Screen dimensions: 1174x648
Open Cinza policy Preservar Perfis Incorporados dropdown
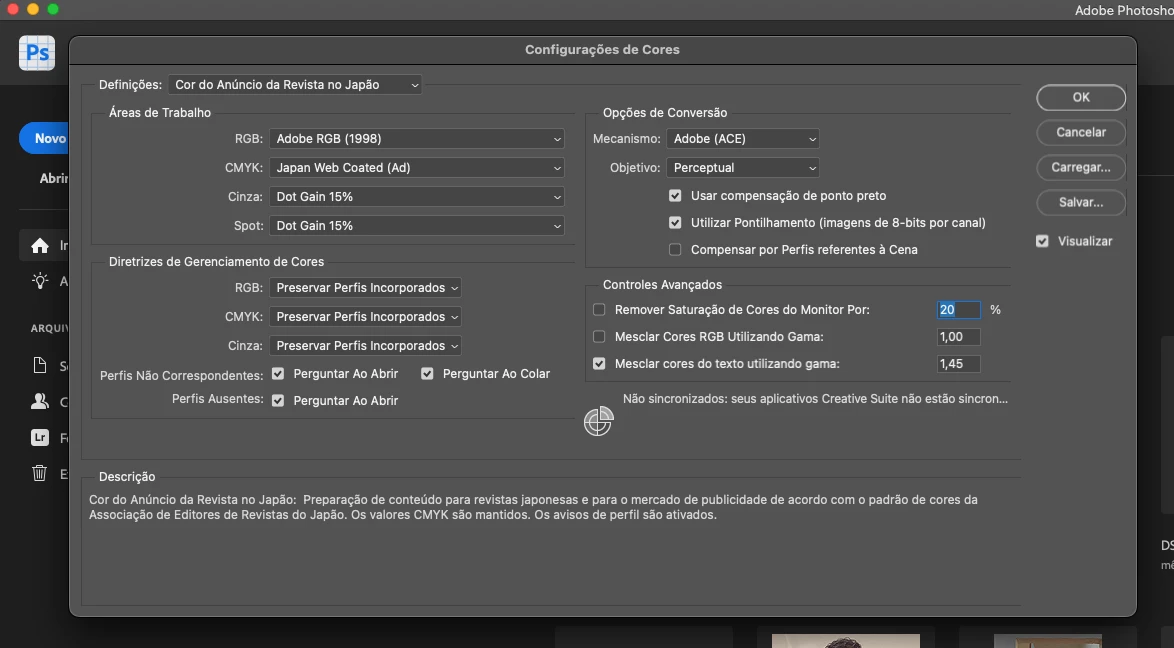pos(365,345)
